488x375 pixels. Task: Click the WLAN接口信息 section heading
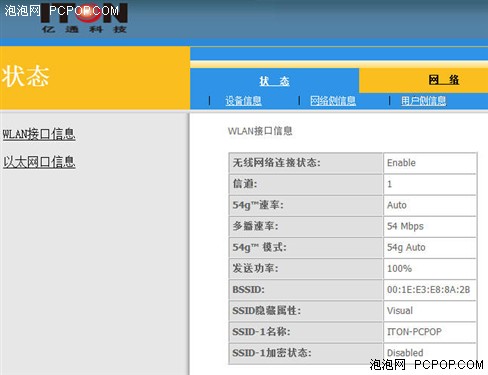(260, 131)
